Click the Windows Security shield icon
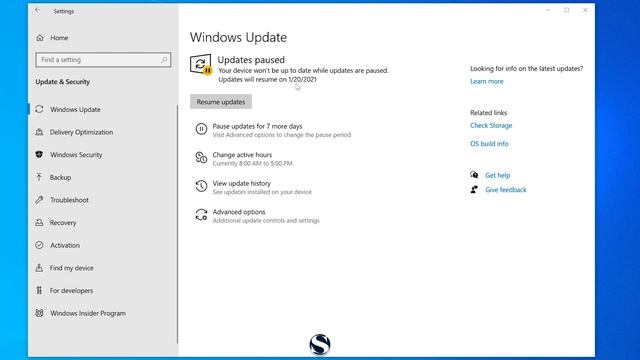Image resolution: width=640 pixels, height=360 pixels. 39,154
